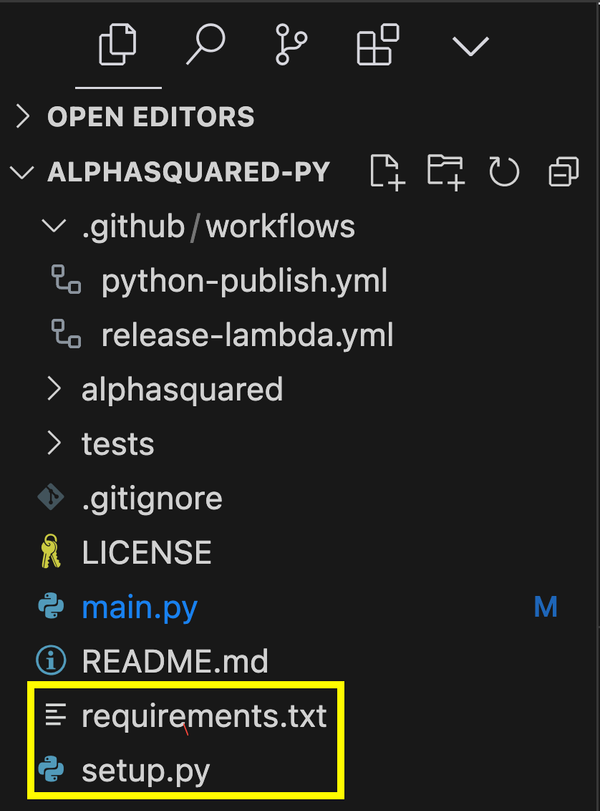Open the release-lambda.yml workflow file
The height and width of the screenshot is (811, 600).
coord(246,335)
